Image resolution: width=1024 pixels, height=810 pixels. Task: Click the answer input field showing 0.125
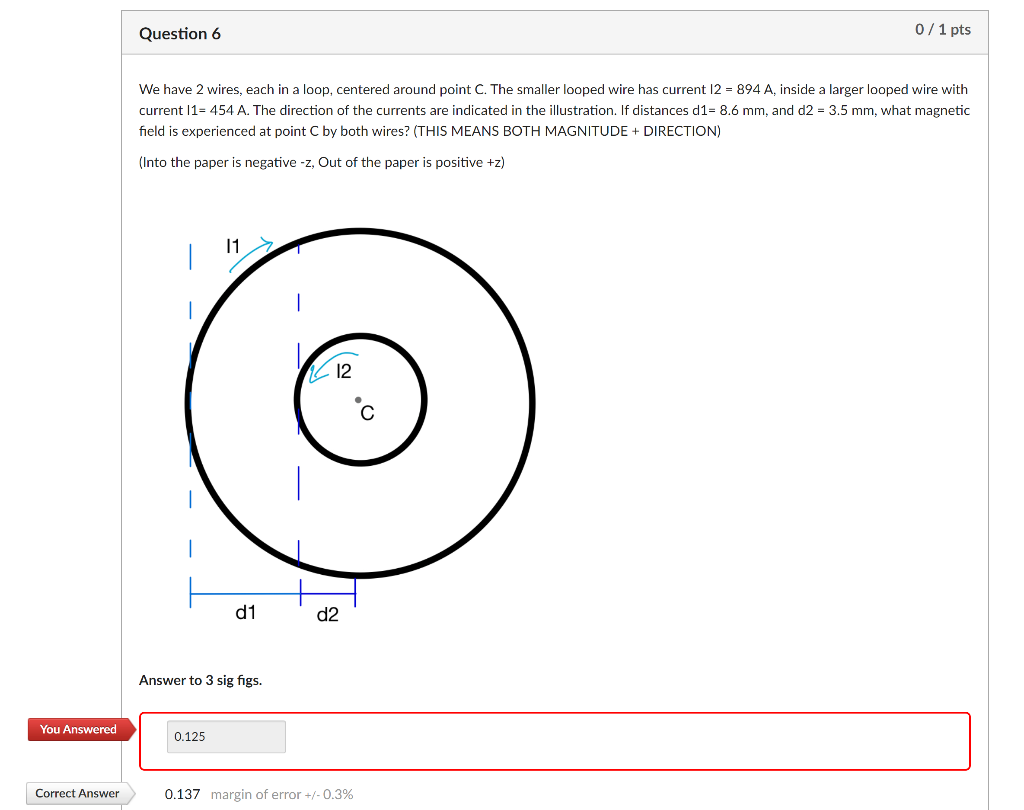tap(224, 736)
